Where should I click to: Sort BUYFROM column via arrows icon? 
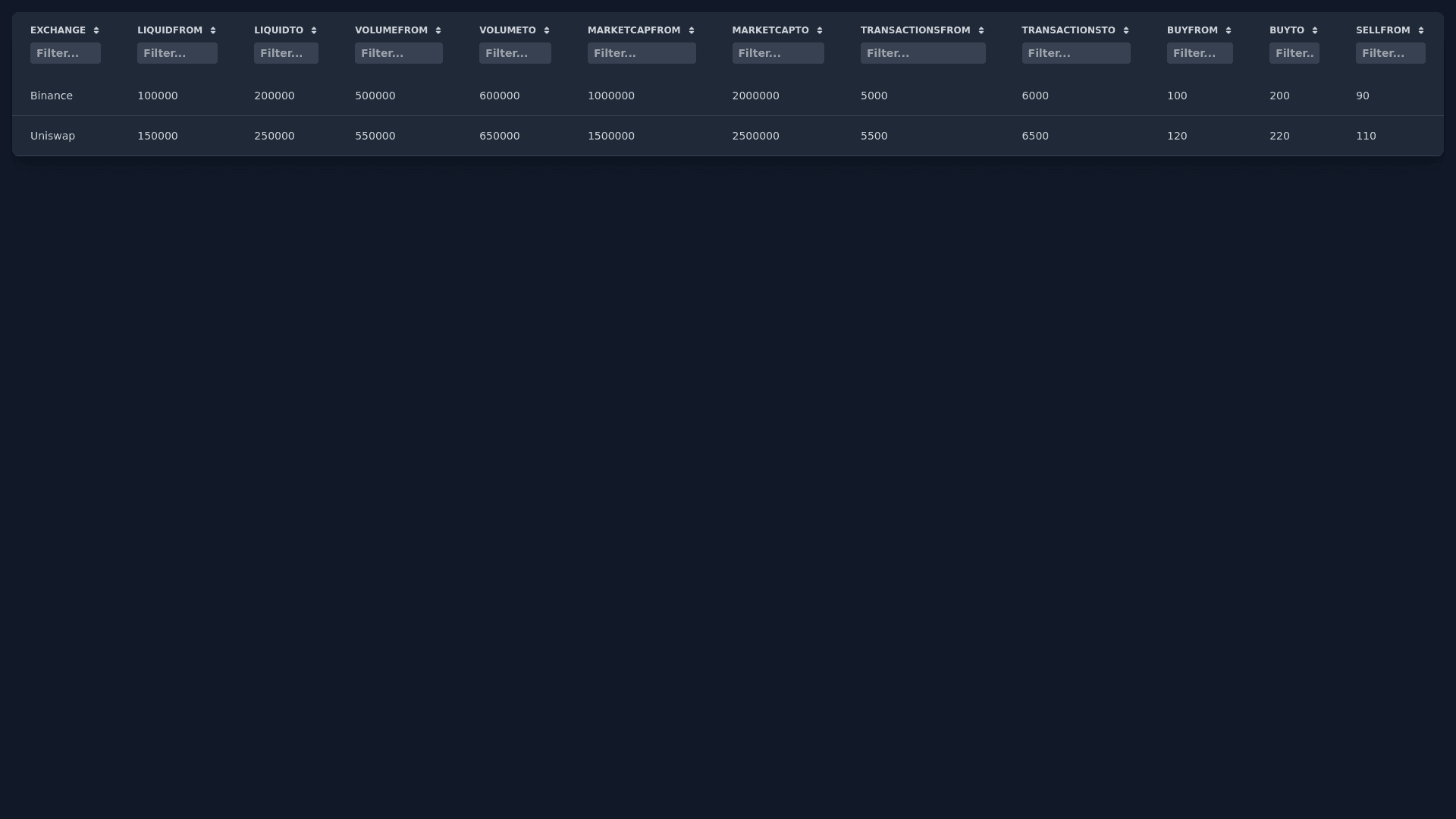[x=1228, y=30]
